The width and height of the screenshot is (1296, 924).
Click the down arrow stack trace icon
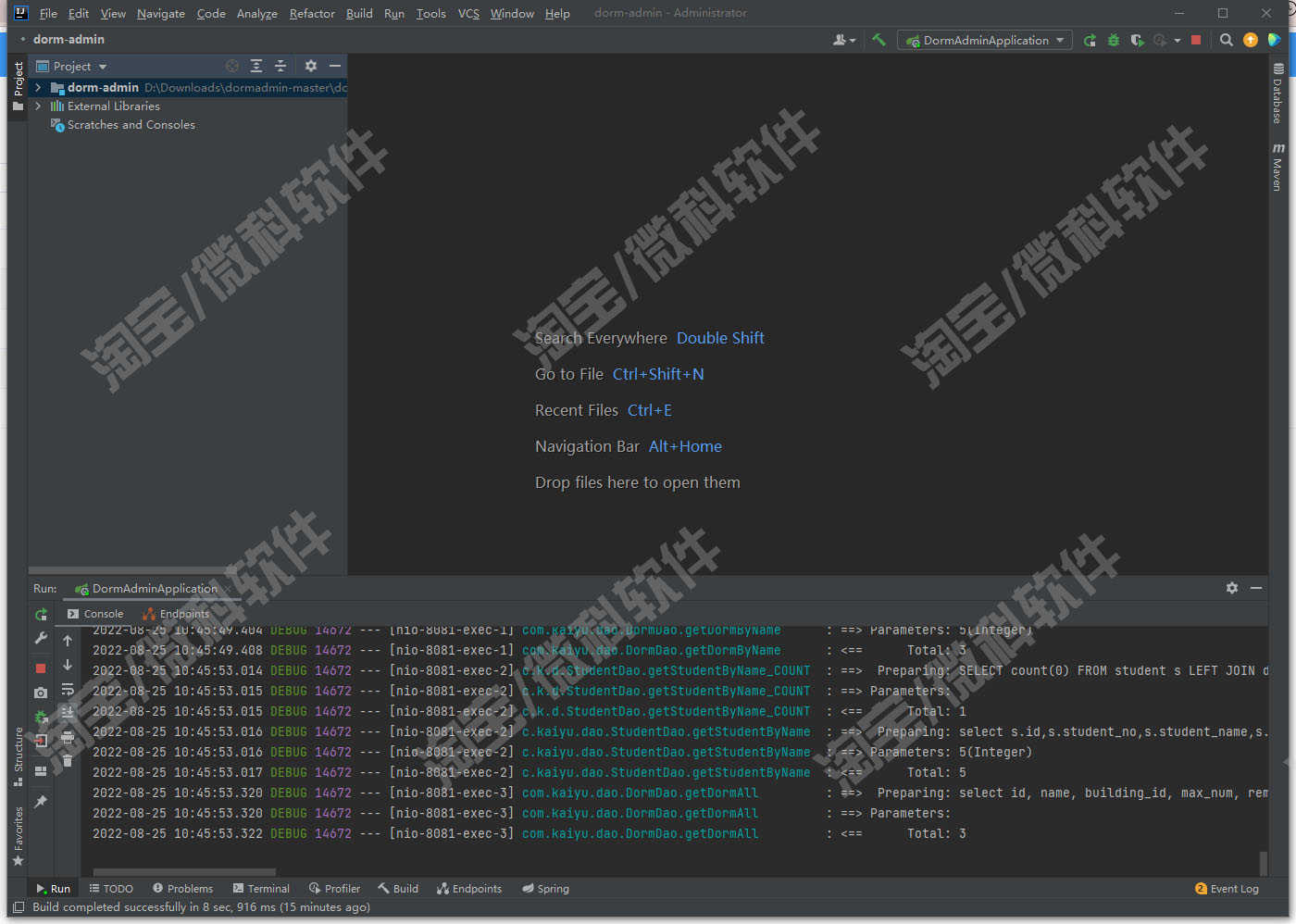68,665
